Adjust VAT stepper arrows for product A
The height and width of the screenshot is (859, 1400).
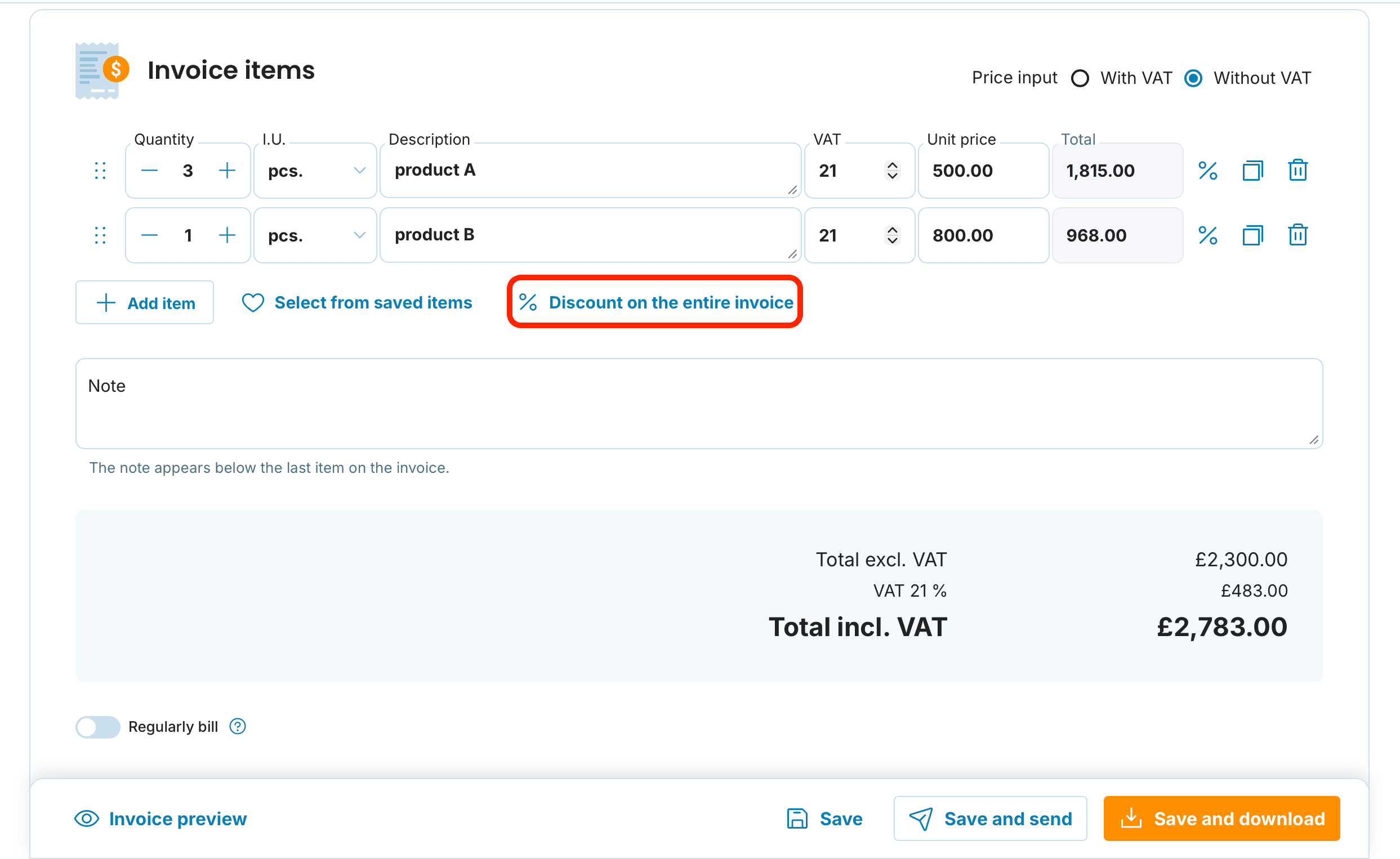click(892, 171)
